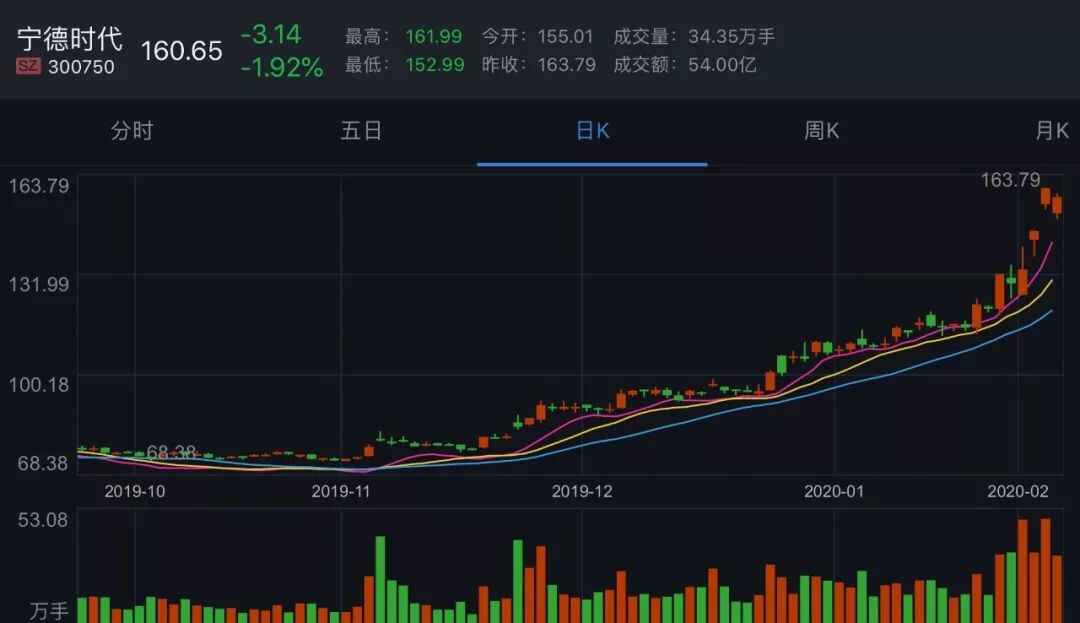
Task: Click the 成交量 label in header
Action: point(645,36)
